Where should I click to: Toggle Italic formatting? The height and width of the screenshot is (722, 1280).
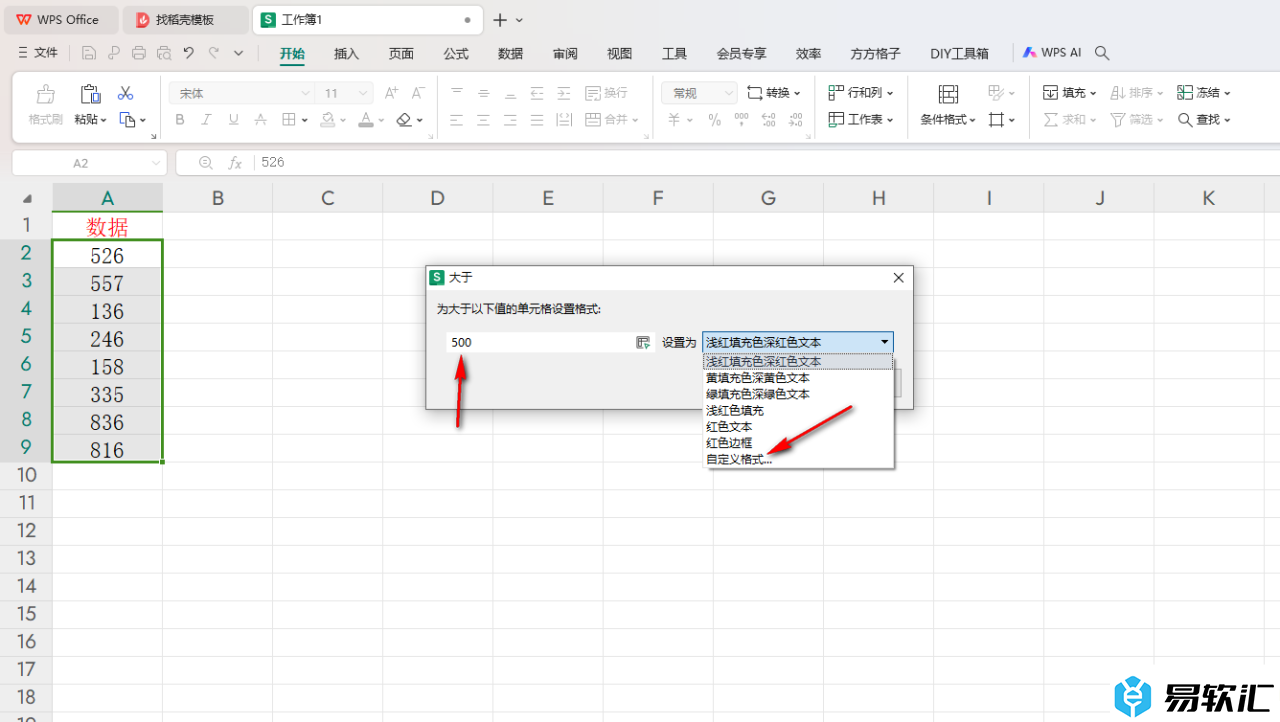pos(207,120)
